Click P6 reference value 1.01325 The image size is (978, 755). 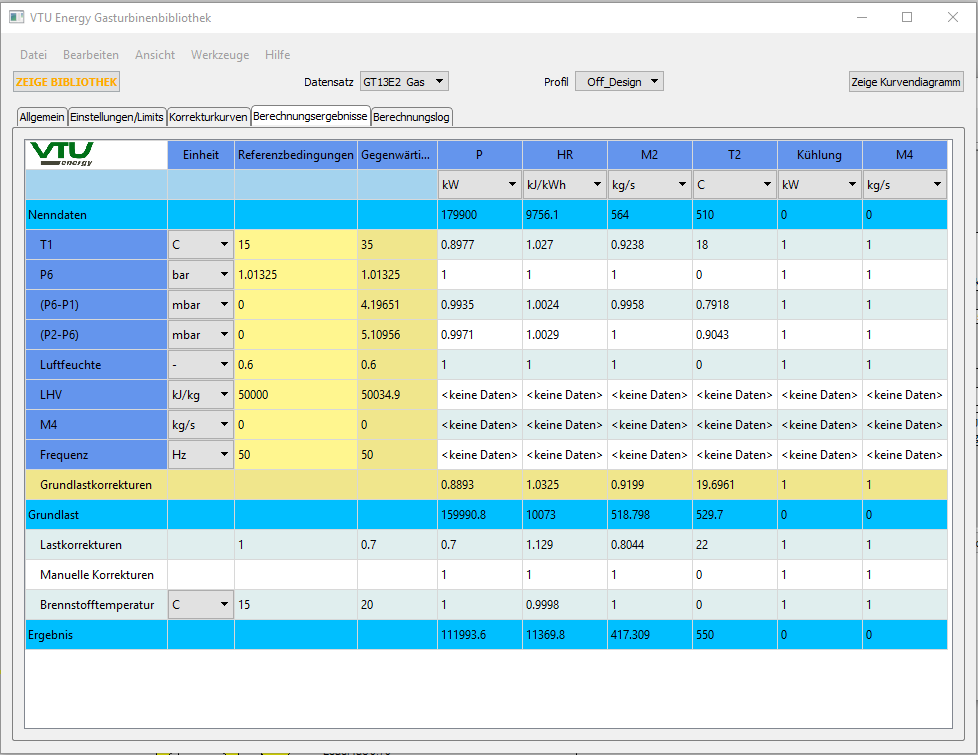pos(296,275)
